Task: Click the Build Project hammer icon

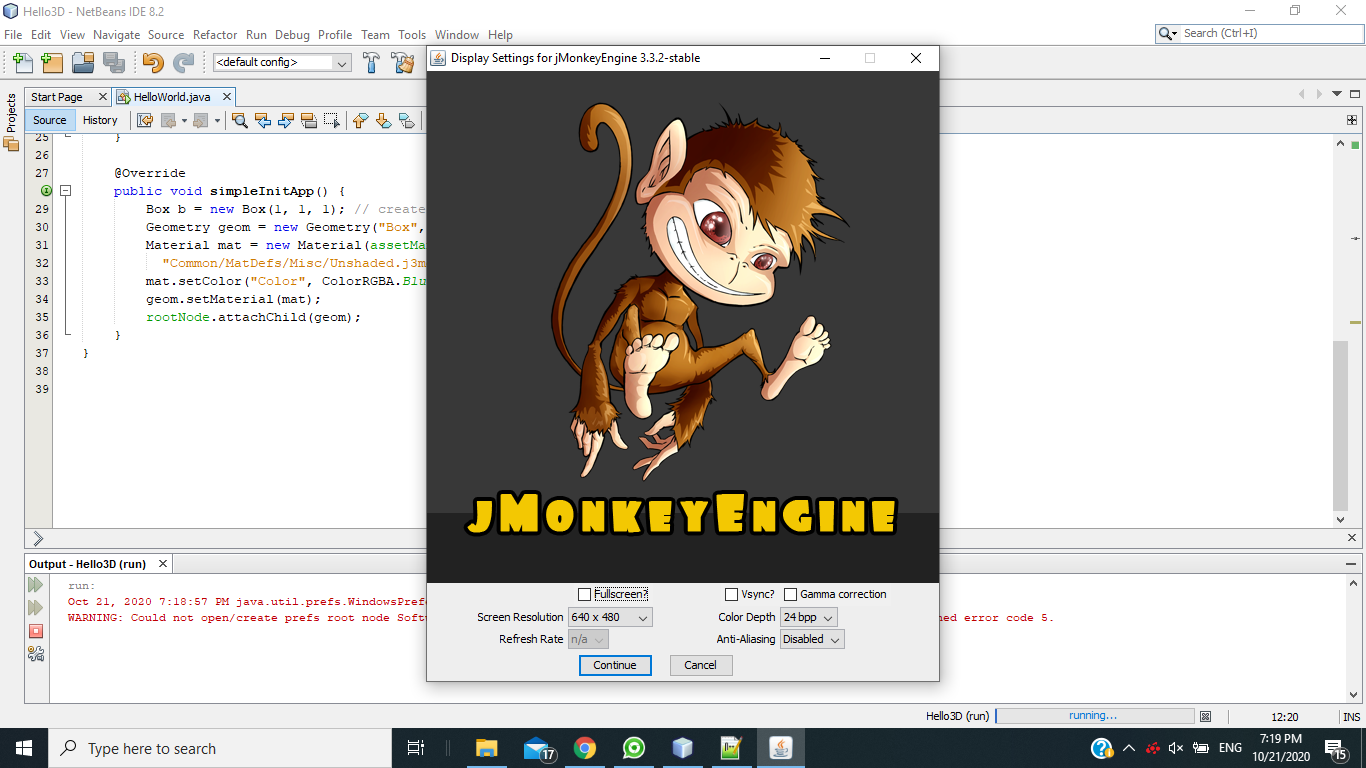Action: (371, 63)
